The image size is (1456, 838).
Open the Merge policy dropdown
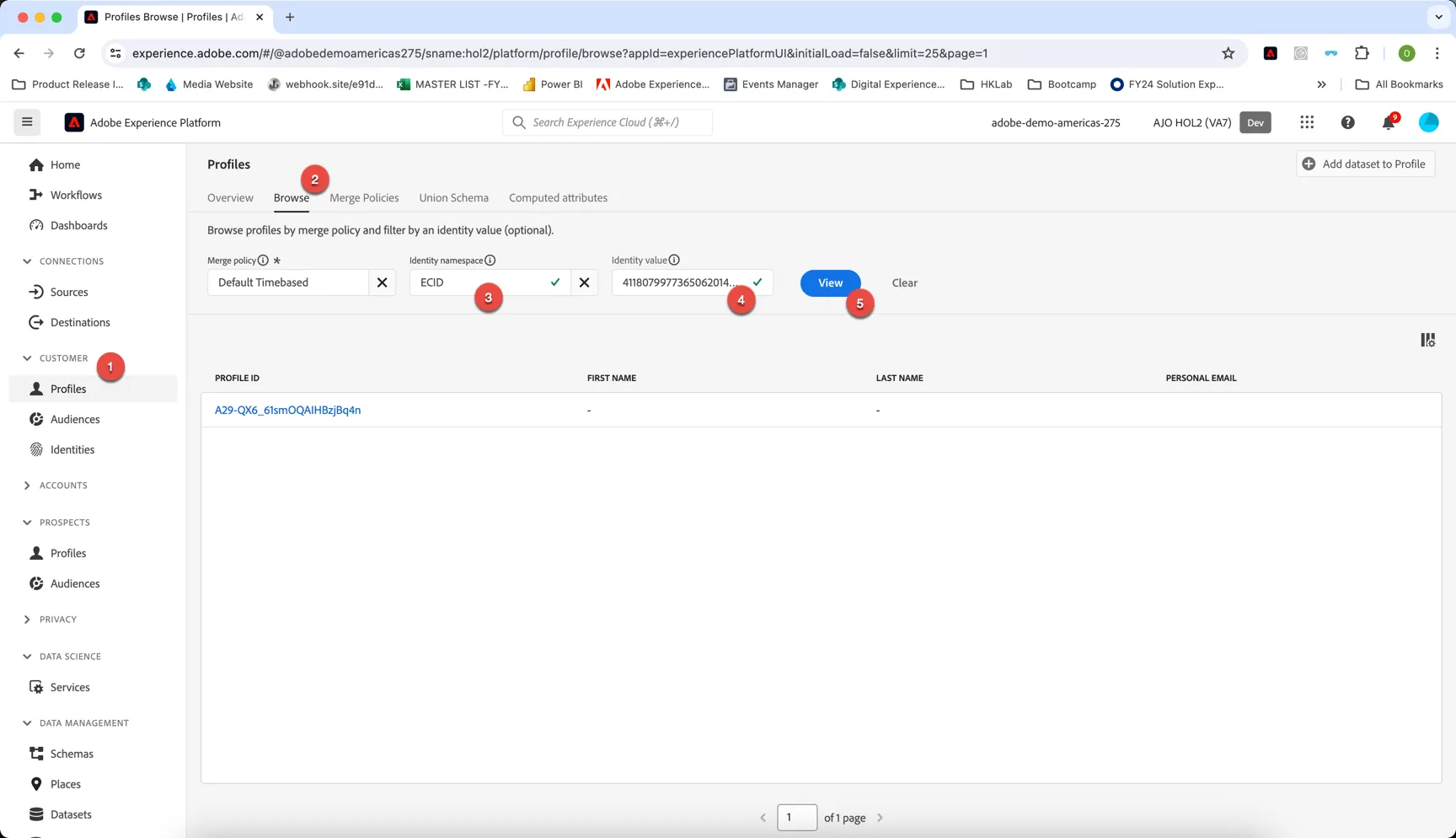point(288,282)
